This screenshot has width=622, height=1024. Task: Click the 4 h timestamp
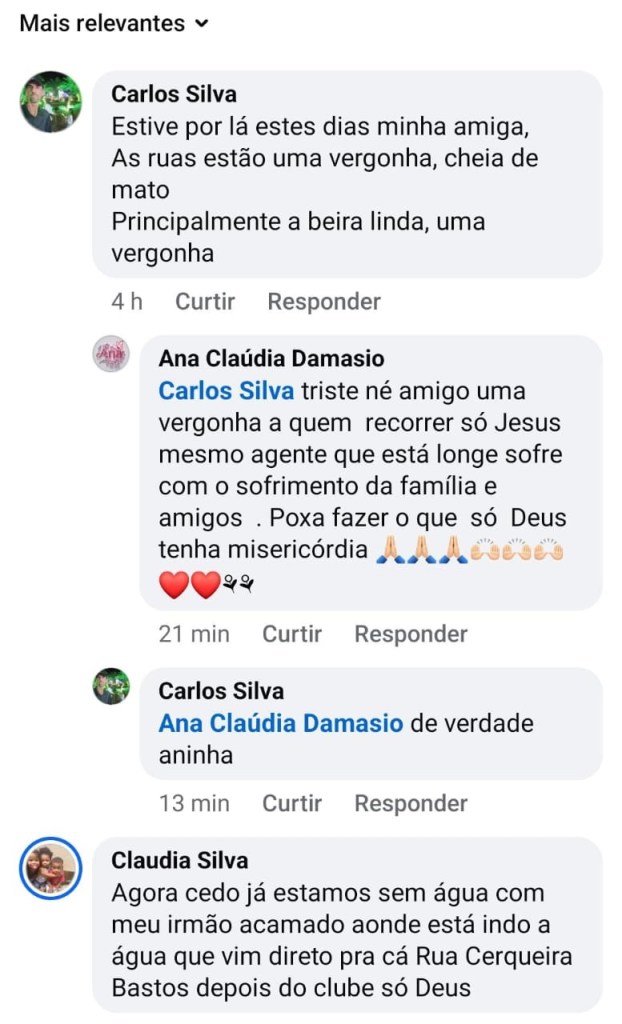pos(127,301)
